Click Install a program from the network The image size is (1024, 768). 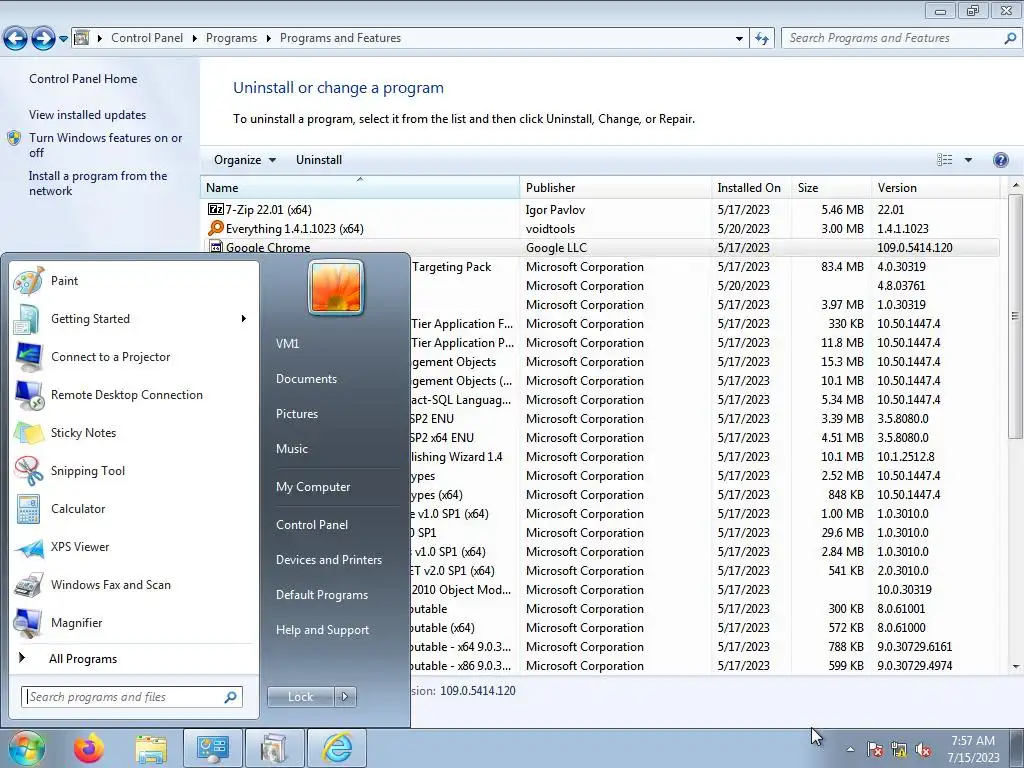coord(98,184)
